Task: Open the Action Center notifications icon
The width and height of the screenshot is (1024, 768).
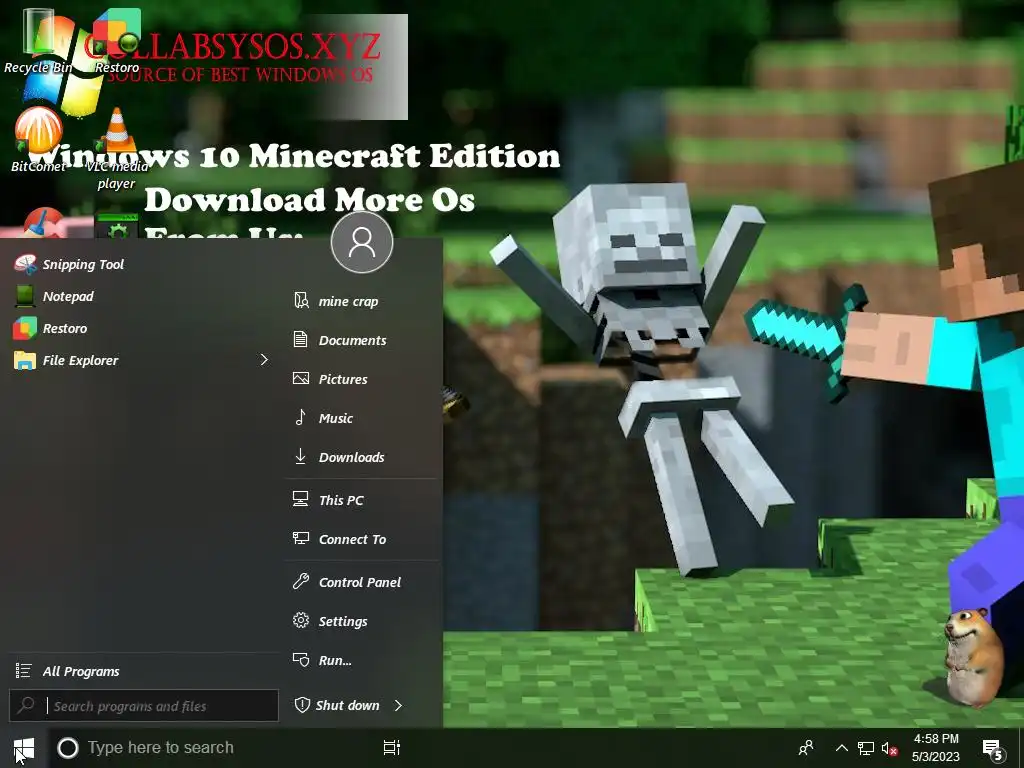Action: coord(993,750)
